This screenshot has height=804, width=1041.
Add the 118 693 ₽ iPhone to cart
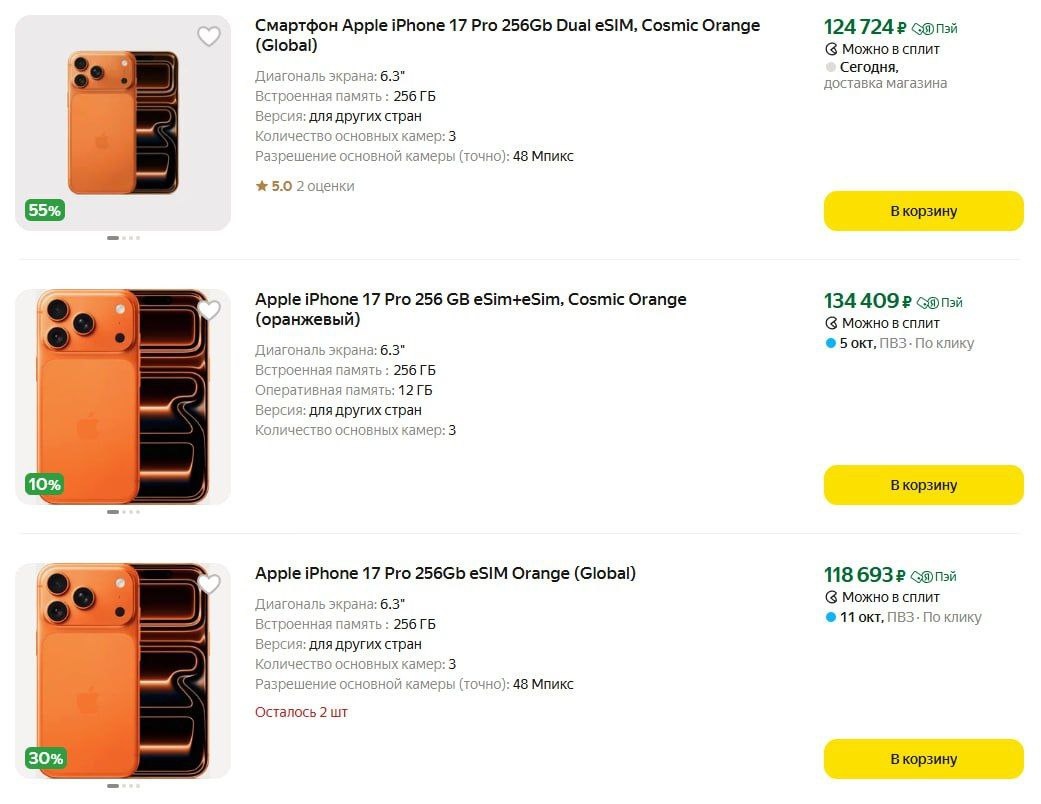[923, 759]
